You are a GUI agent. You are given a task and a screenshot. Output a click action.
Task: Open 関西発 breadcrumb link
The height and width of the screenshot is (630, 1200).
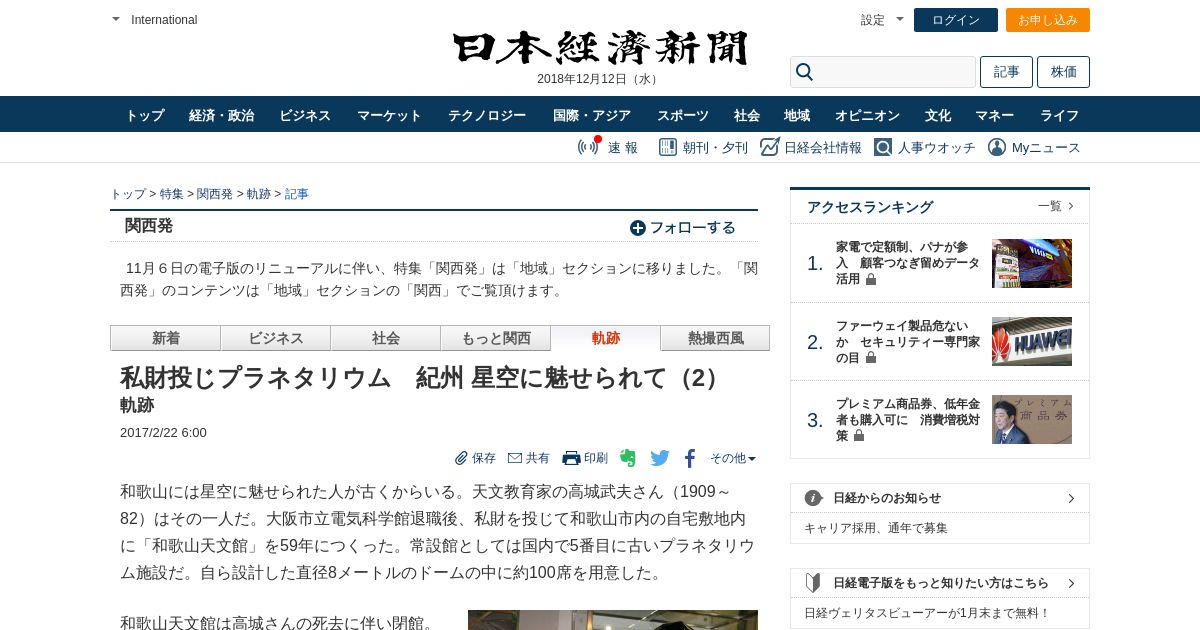coord(215,194)
